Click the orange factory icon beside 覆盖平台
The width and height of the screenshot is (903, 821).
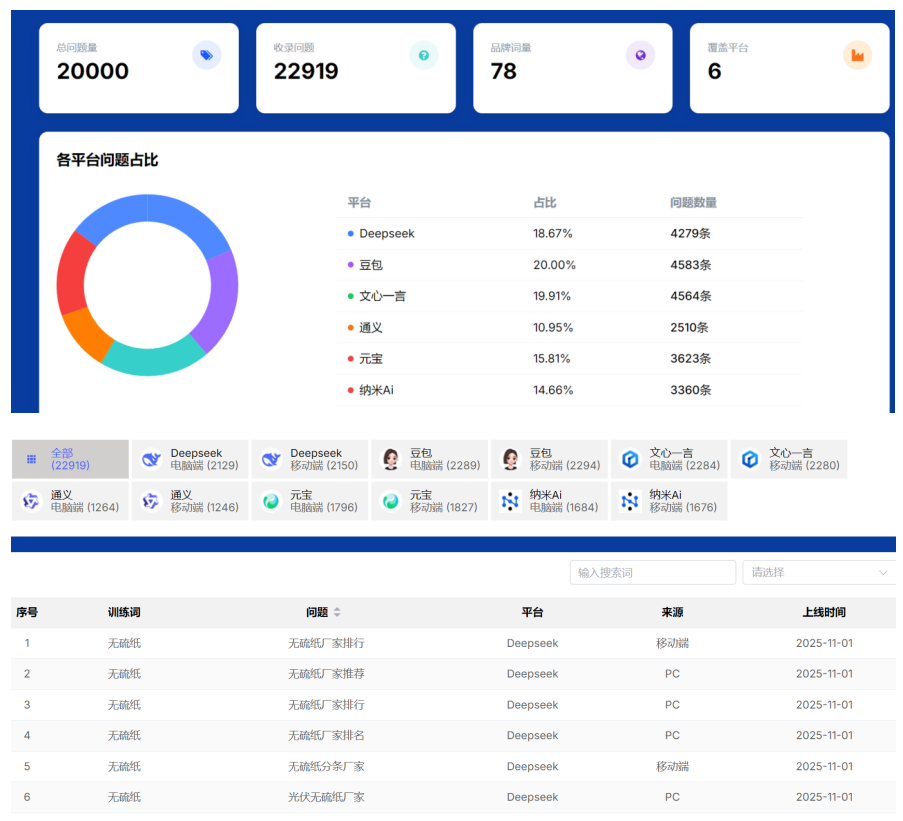[x=857, y=55]
